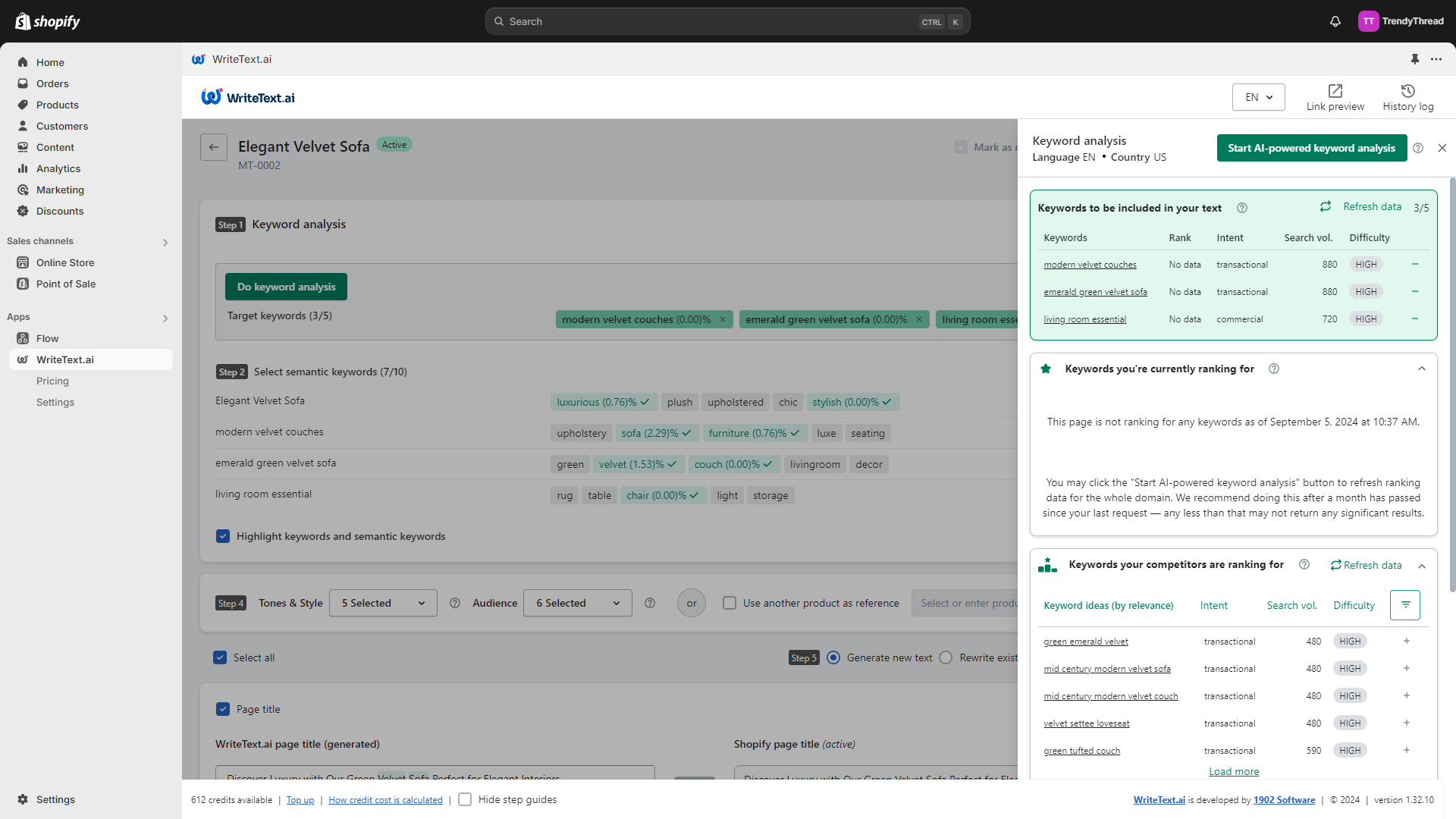Collapse competitors ranking keywords section
This screenshot has height=819, width=1456.
tap(1422, 566)
